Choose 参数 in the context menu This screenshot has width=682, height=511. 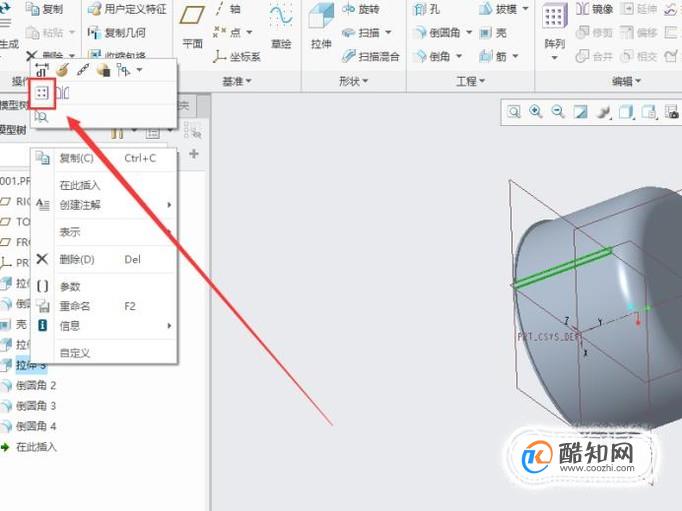pos(104,287)
